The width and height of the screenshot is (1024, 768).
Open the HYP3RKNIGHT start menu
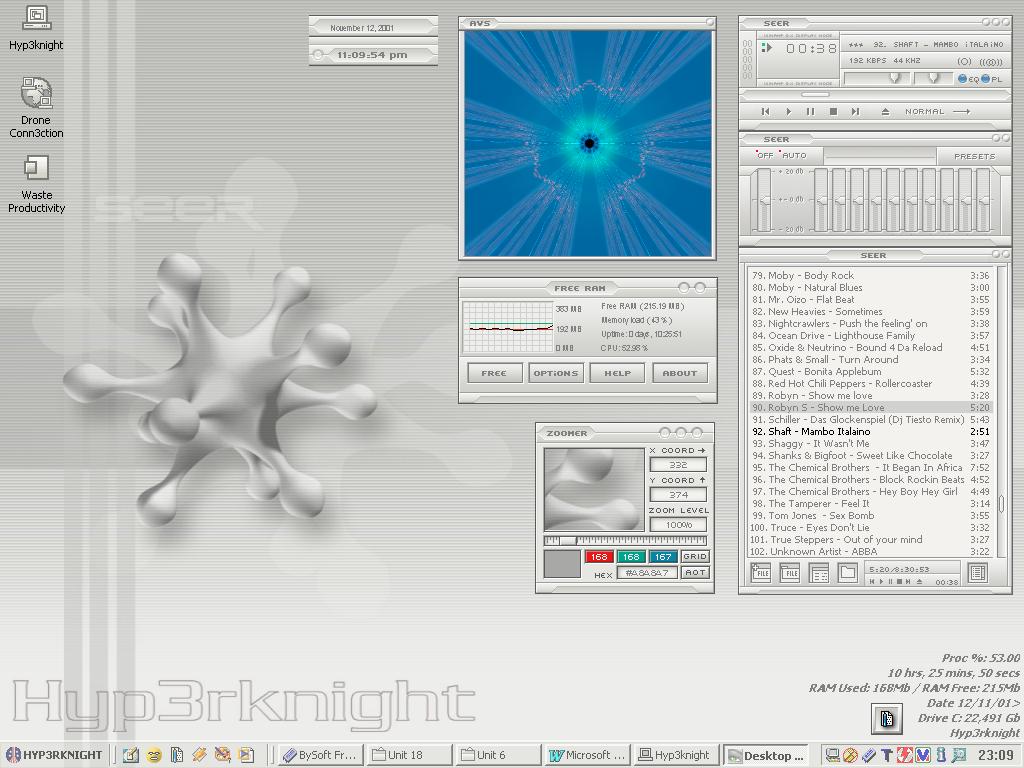[x=54, y=755]
